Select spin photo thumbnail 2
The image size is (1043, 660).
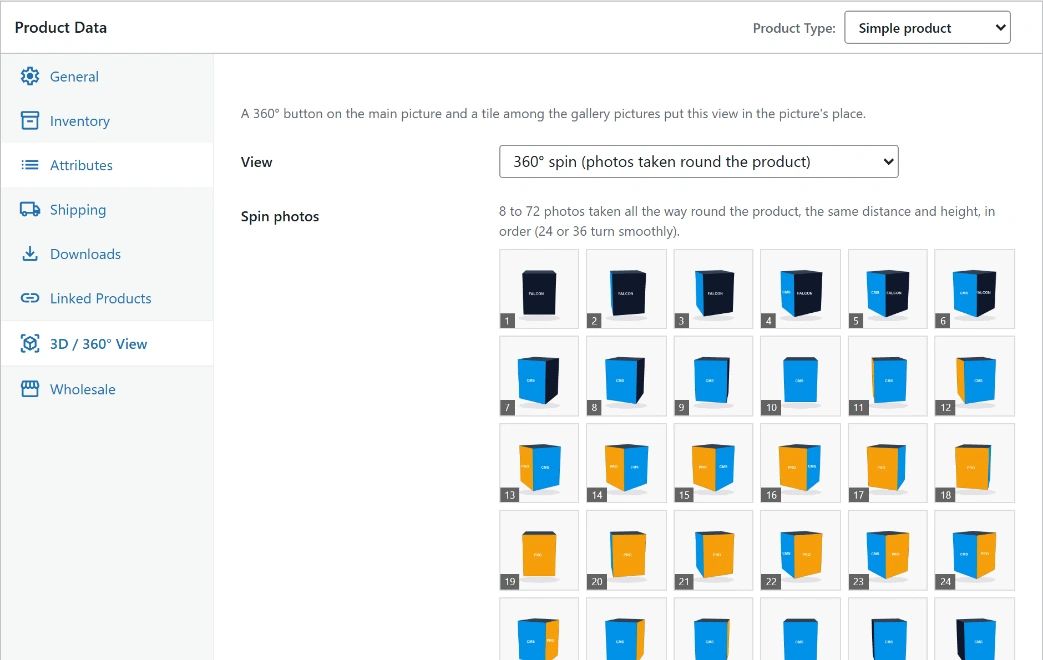[626, 289]
